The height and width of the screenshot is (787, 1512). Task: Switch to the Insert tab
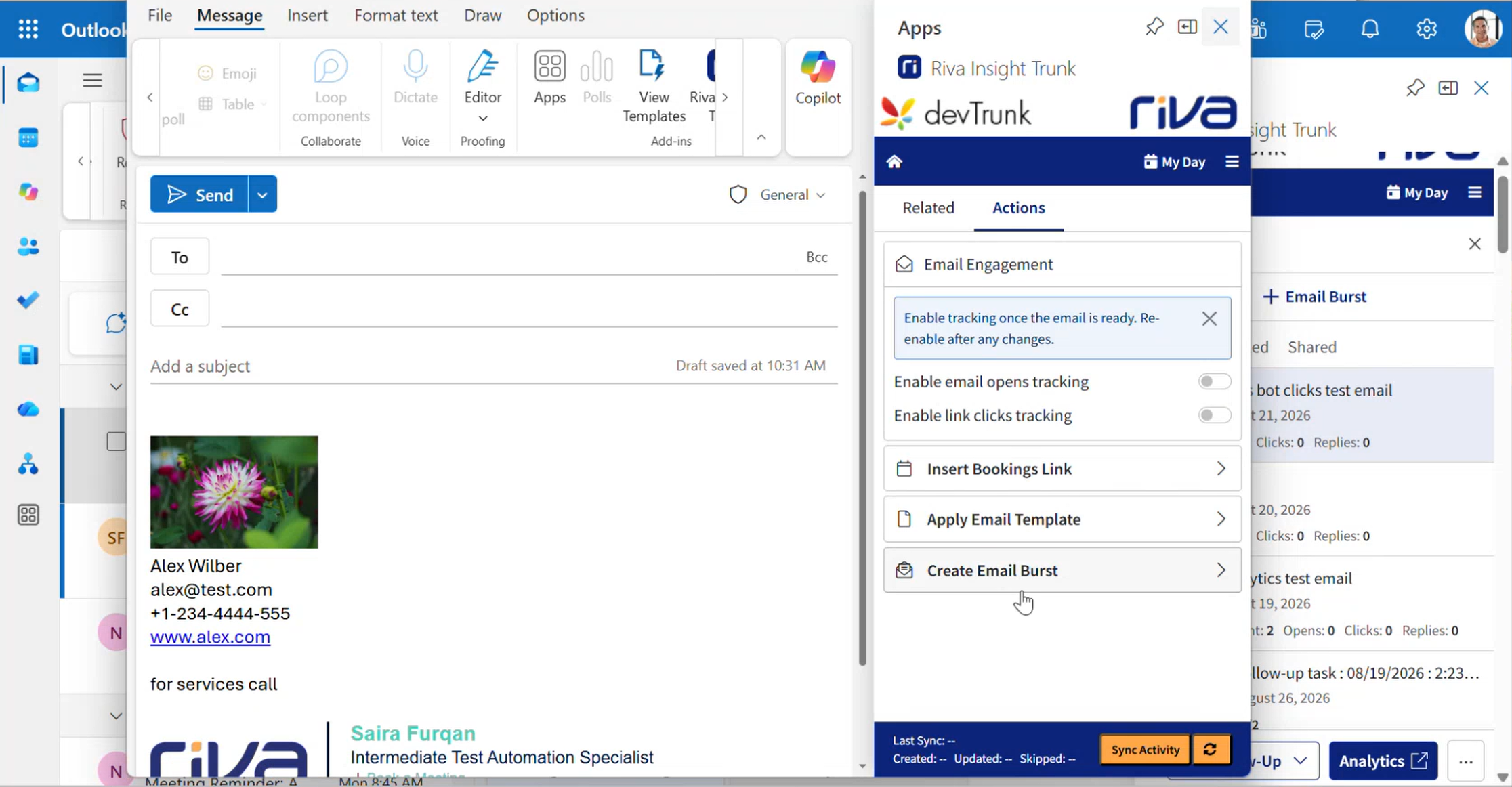pyautogui.click(x=308, y=15)
